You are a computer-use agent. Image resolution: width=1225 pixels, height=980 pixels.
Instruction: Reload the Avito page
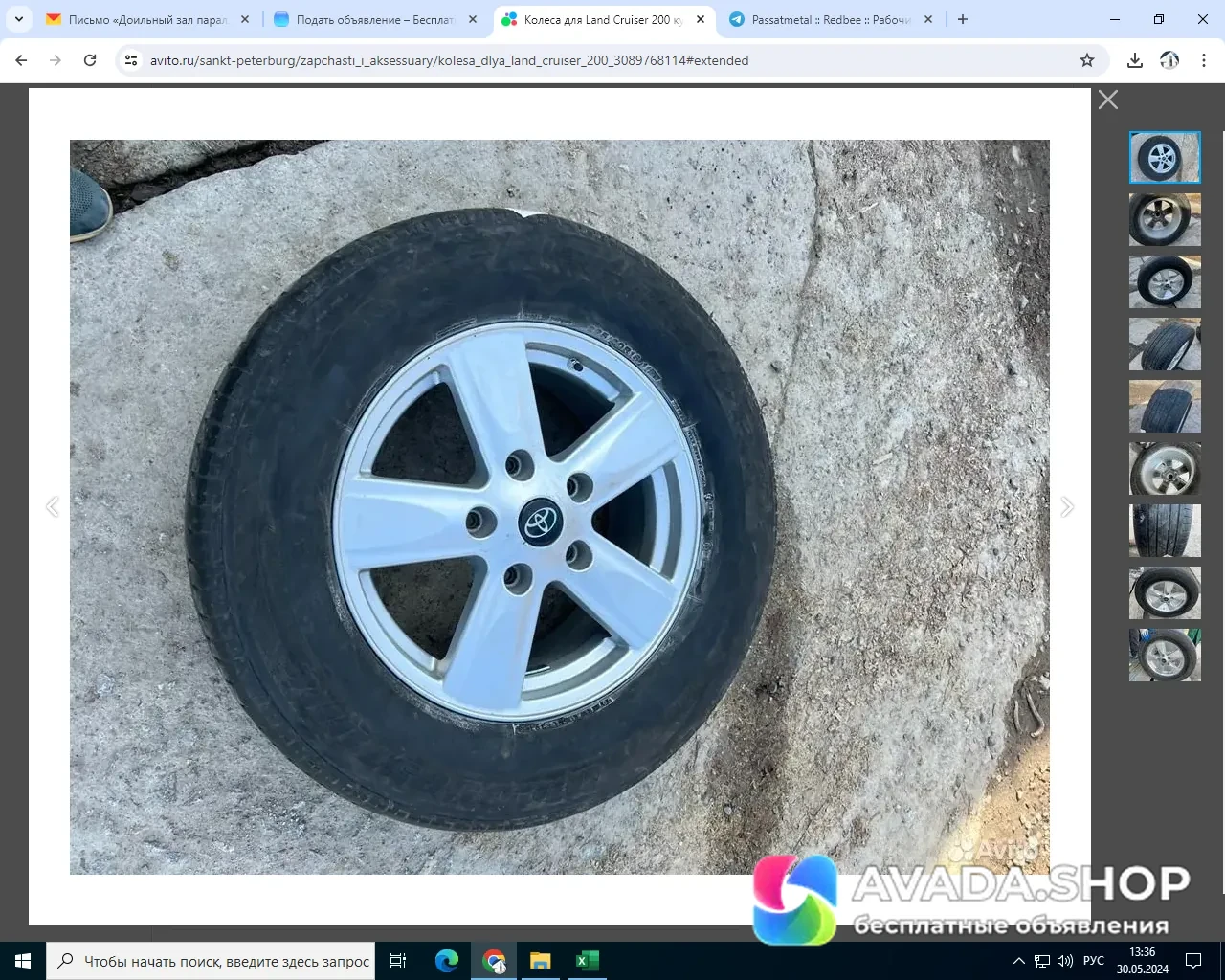pos(90,60)
